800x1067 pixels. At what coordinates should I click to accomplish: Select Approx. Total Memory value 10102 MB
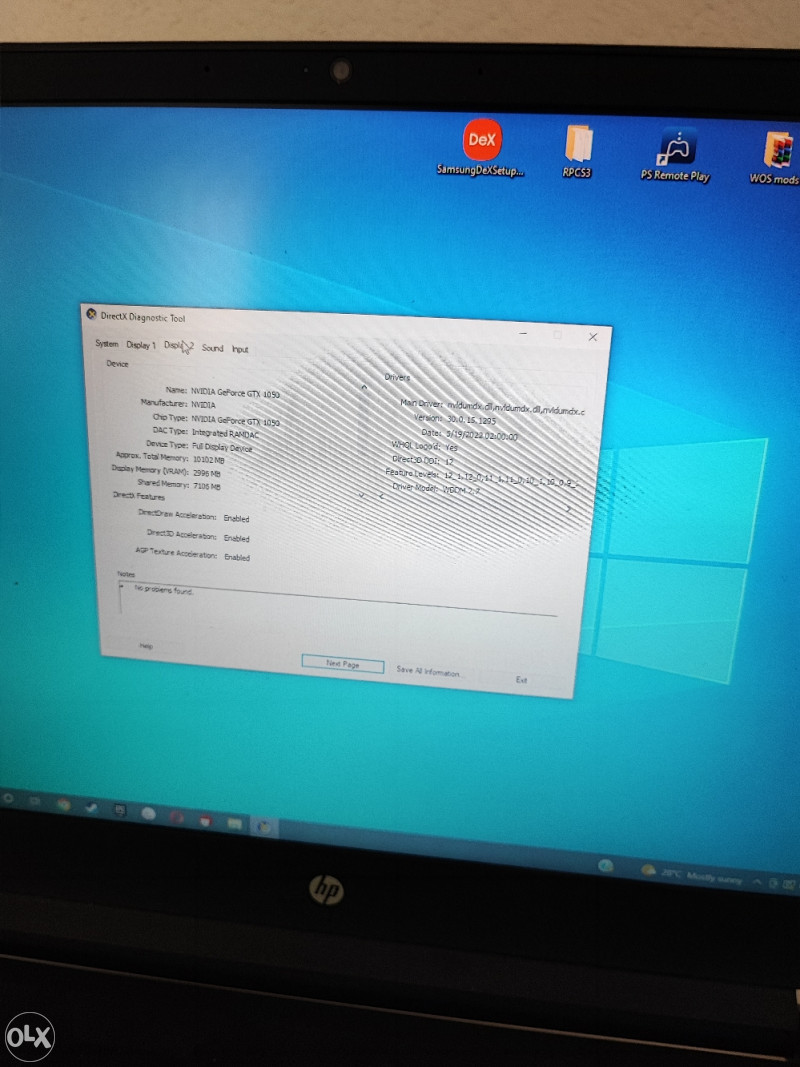[x=209, y=459]
